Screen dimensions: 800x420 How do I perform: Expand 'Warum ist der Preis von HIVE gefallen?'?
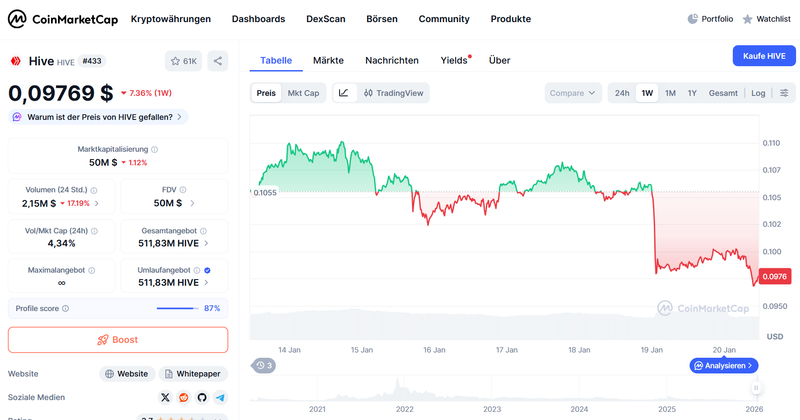[x=98, y=117]
